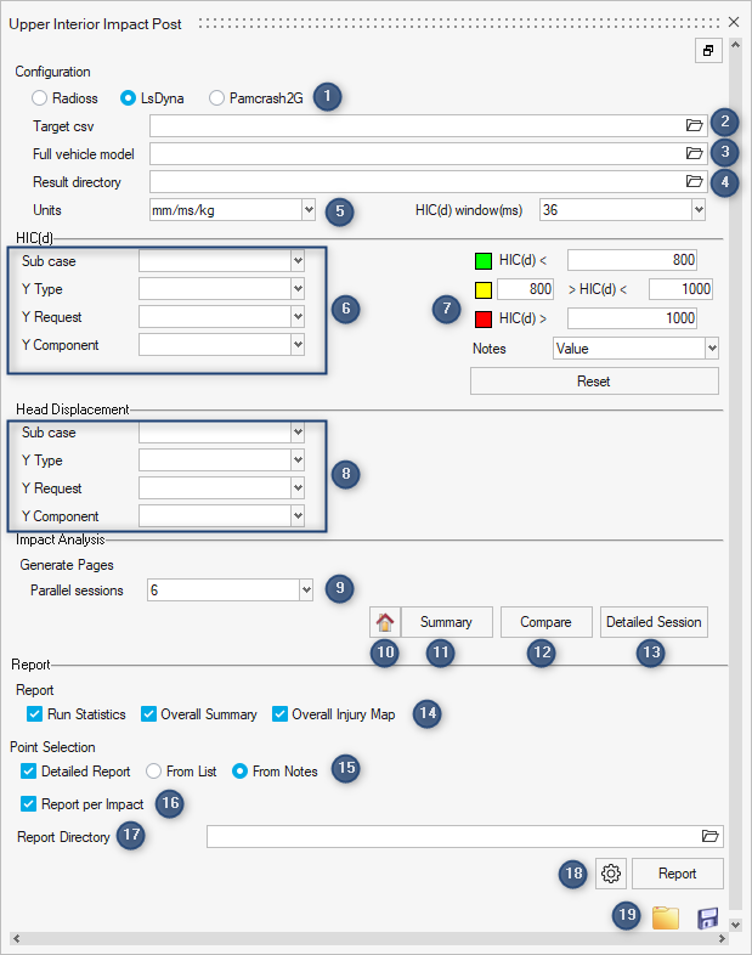Browse for the Report Directory folder

point(710,836)
